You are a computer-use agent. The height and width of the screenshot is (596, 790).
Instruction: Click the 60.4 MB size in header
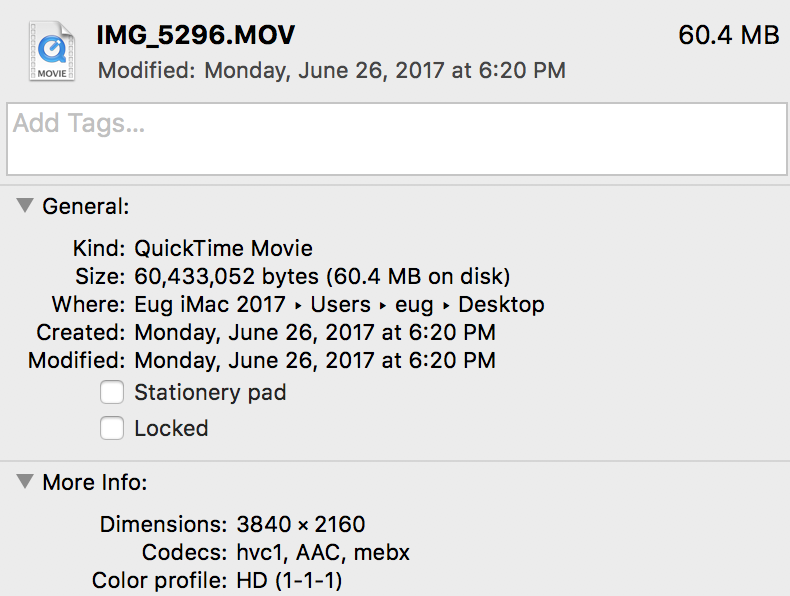(x=728, y=35)
